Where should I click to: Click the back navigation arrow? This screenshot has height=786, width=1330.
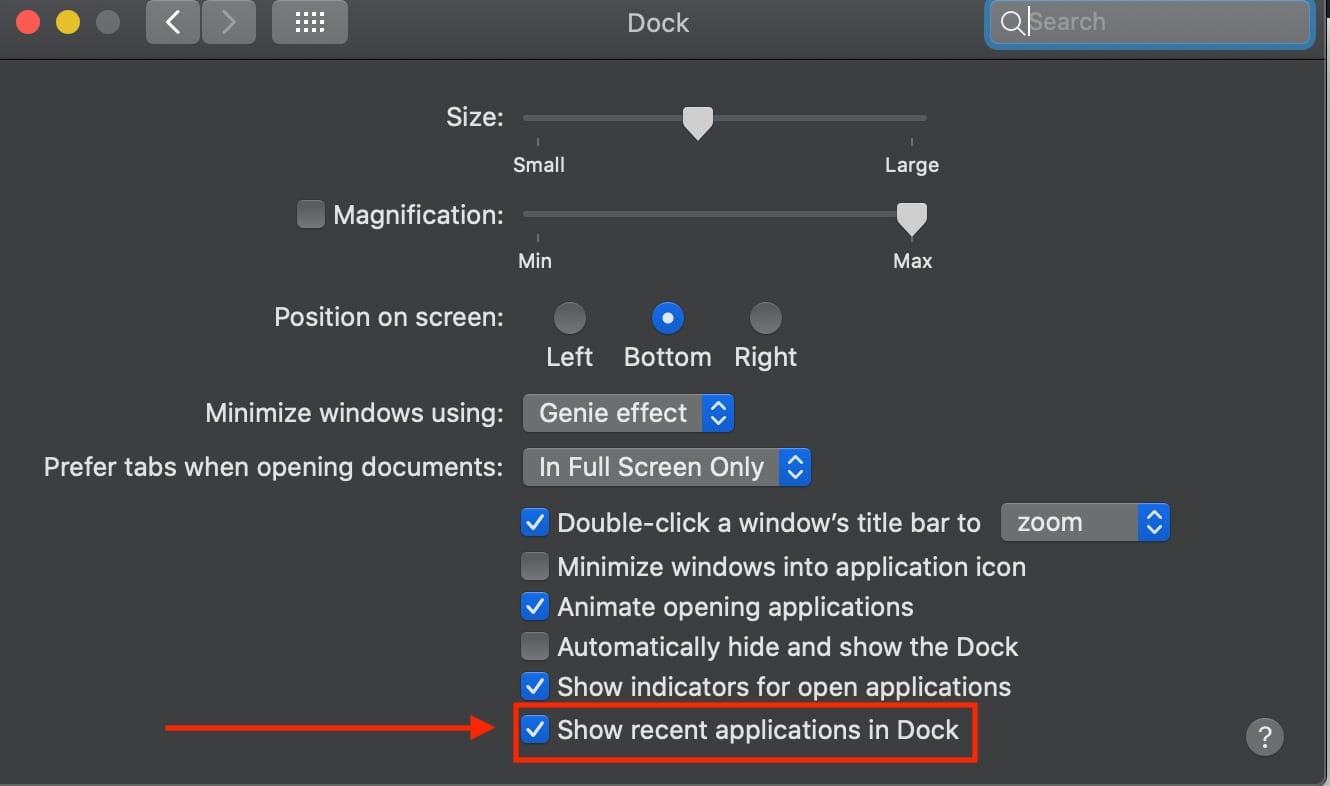pos(172,21)
